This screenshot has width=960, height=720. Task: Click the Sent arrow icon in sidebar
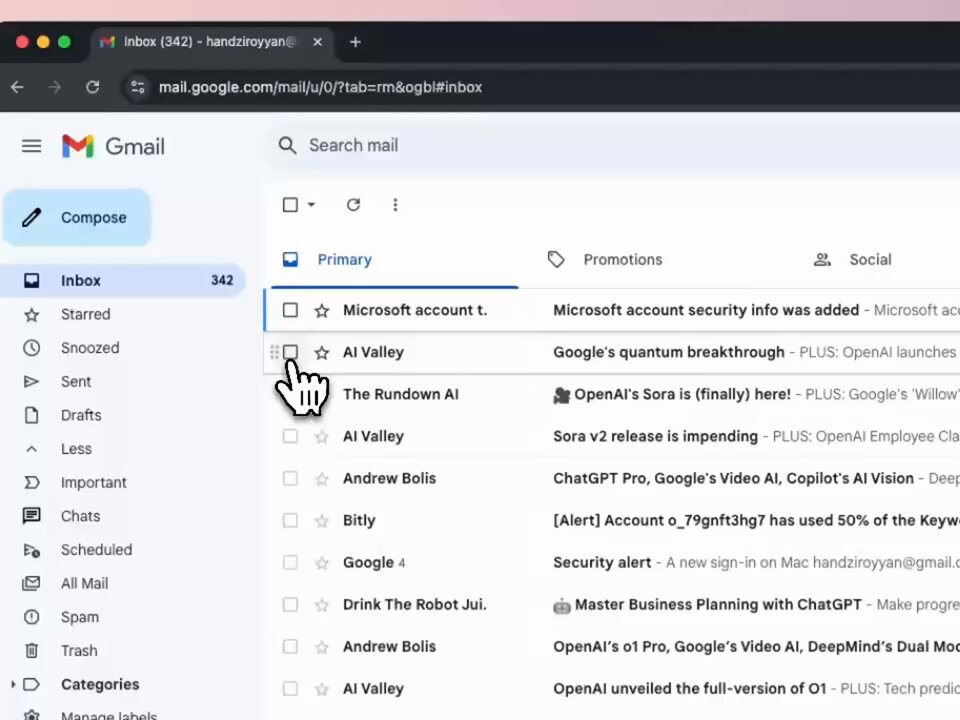pos(31,381)
